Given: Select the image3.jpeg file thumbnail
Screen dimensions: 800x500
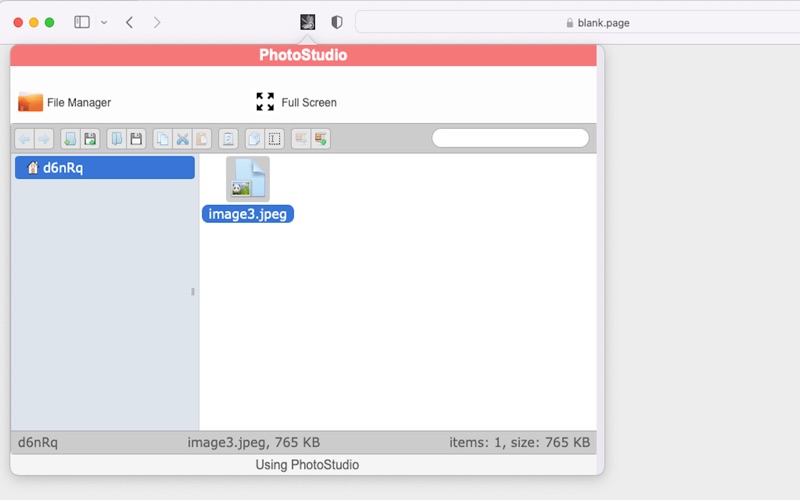Looking at the screenshot, I should [247, 179].
